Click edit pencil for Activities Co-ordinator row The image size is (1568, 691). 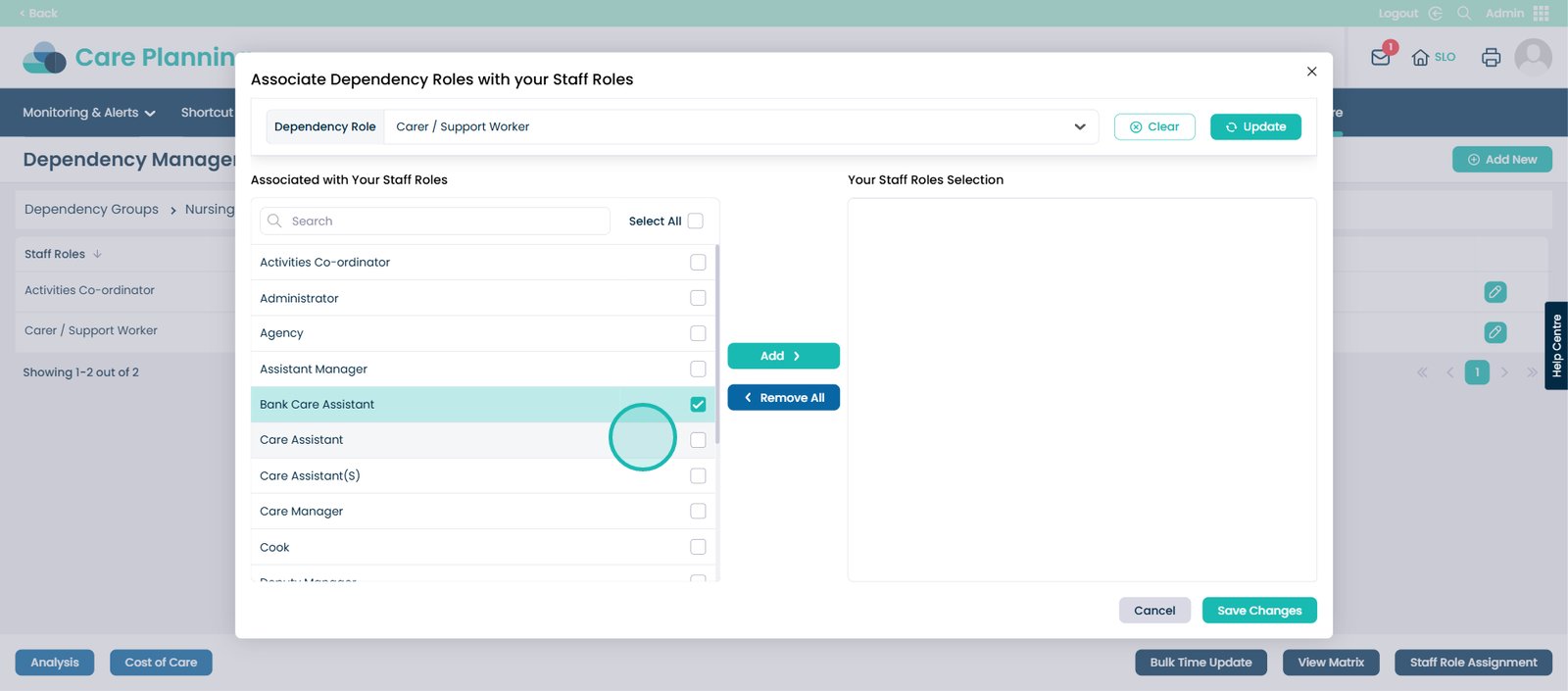[1494, 292]
